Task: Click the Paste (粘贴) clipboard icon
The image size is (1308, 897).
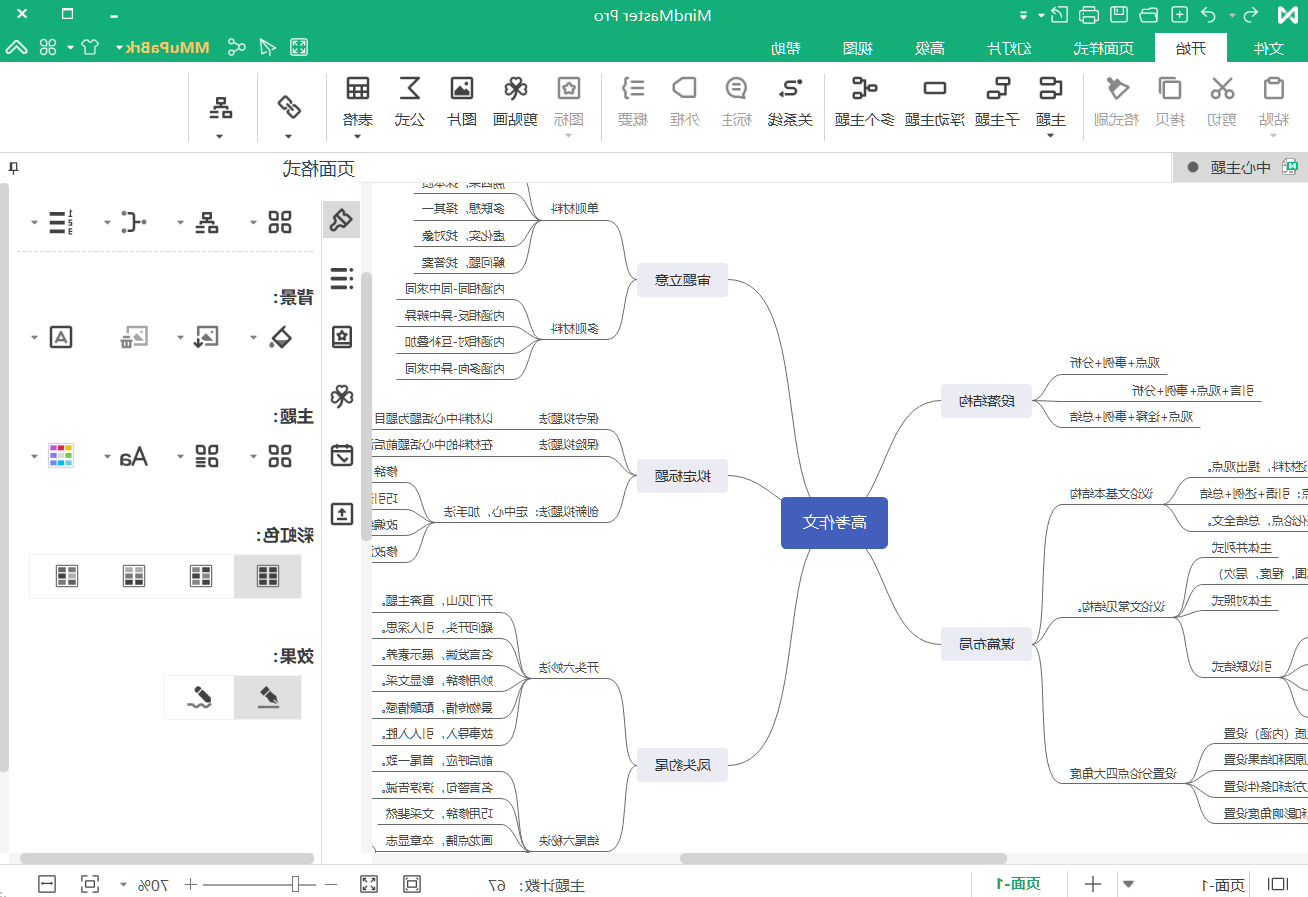Action: point(1273,89)
